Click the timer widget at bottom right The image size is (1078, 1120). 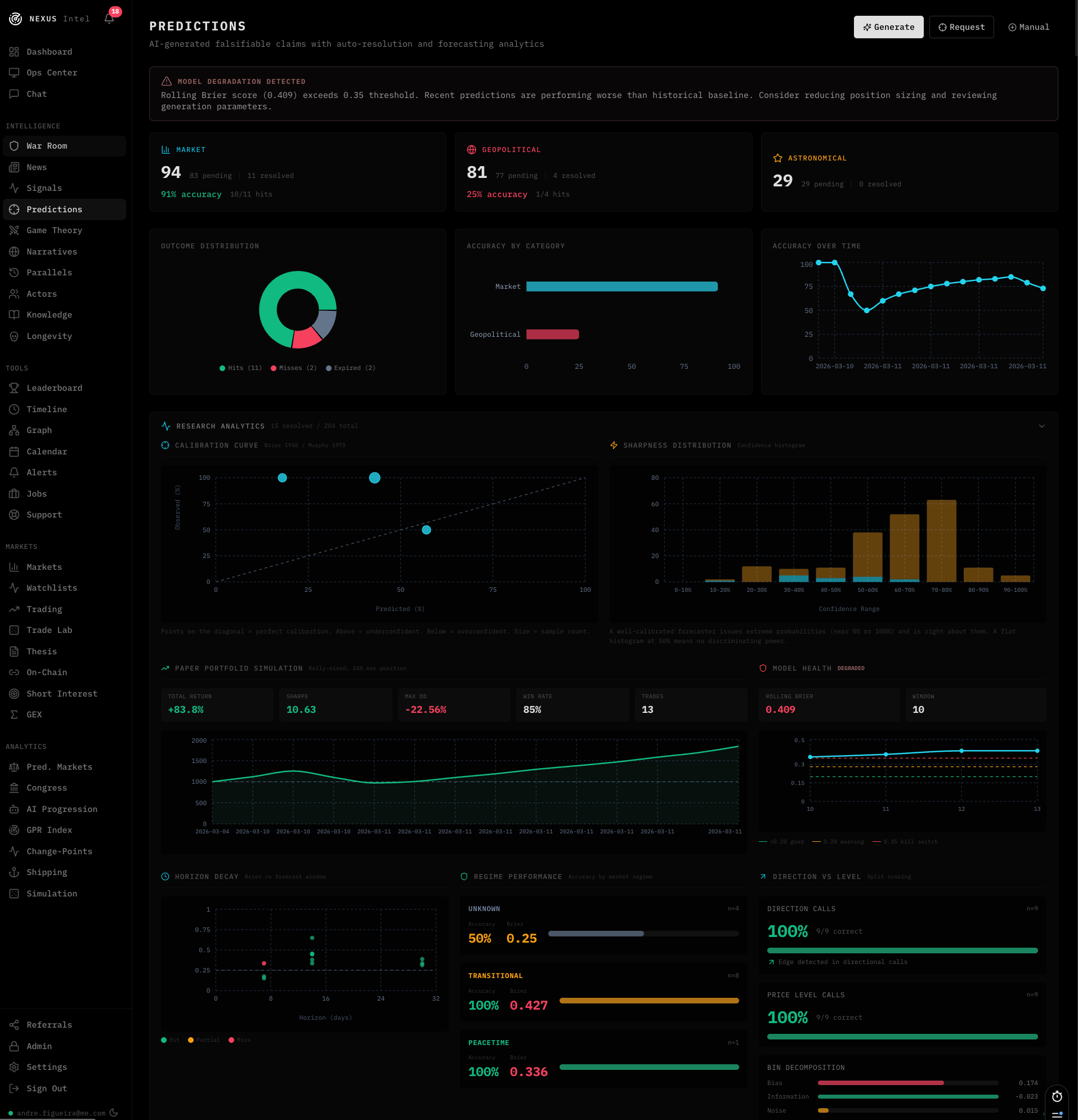click(x=1057, y=1096)
